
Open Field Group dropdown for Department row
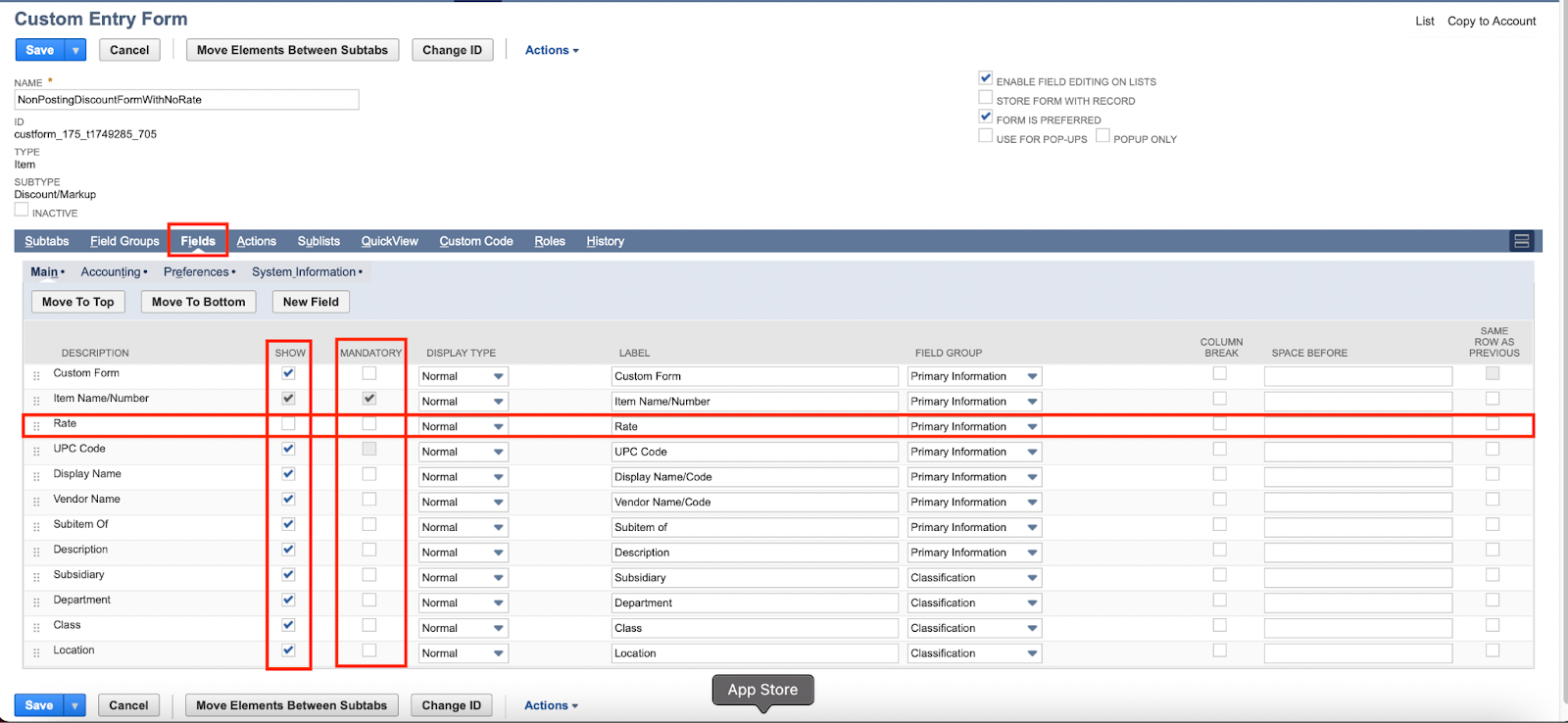pos(973,603)
